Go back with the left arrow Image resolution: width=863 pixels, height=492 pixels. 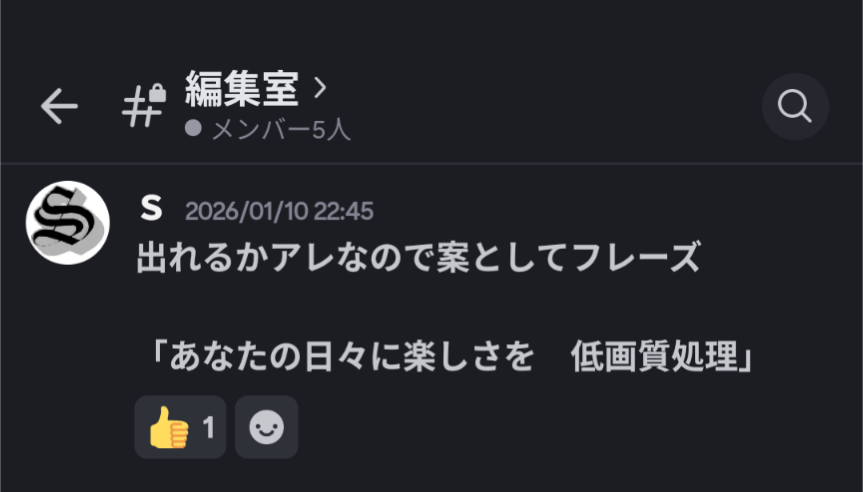tap(59, 106)
